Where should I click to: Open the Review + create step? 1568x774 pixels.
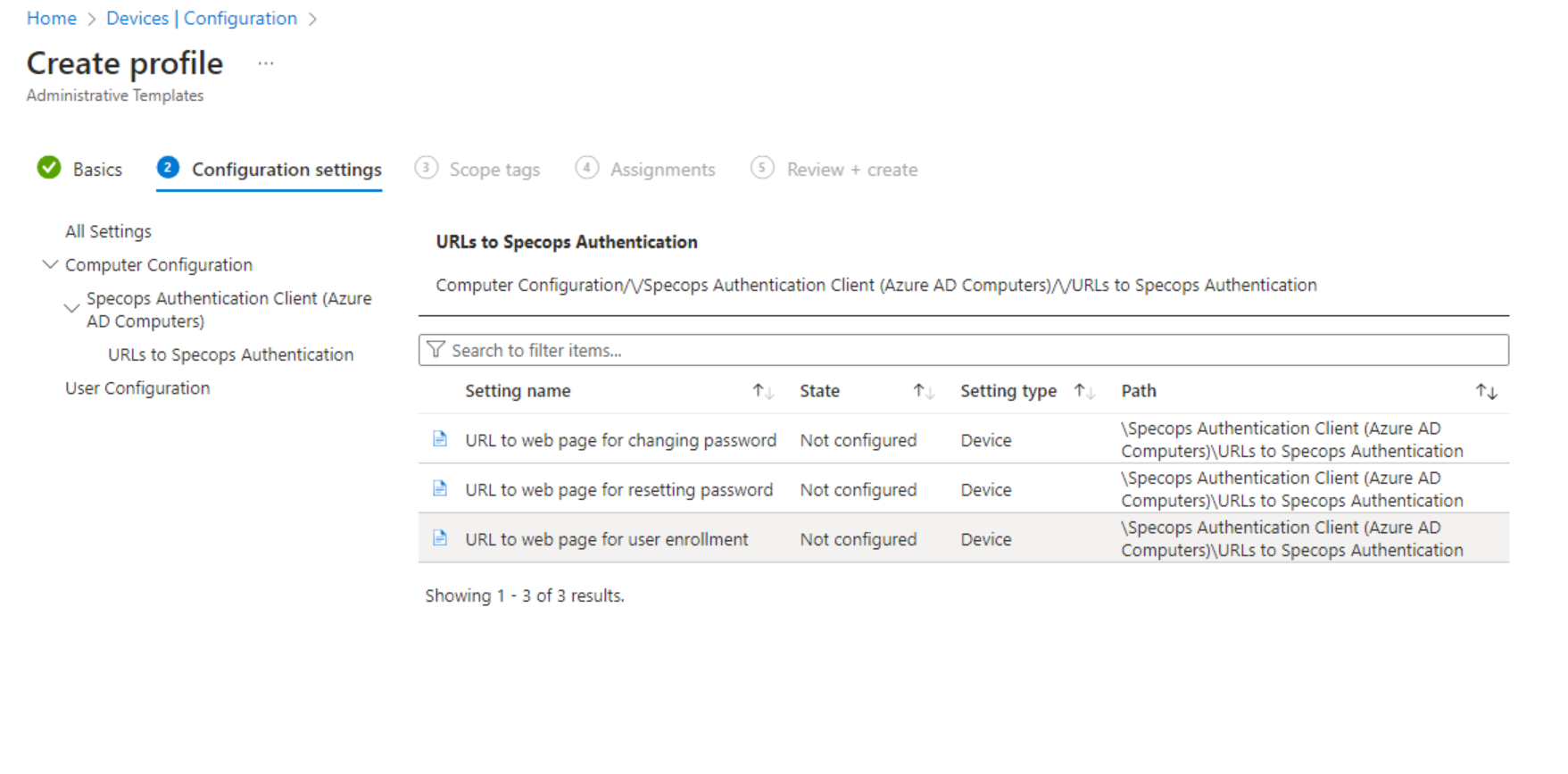(852, 170)
